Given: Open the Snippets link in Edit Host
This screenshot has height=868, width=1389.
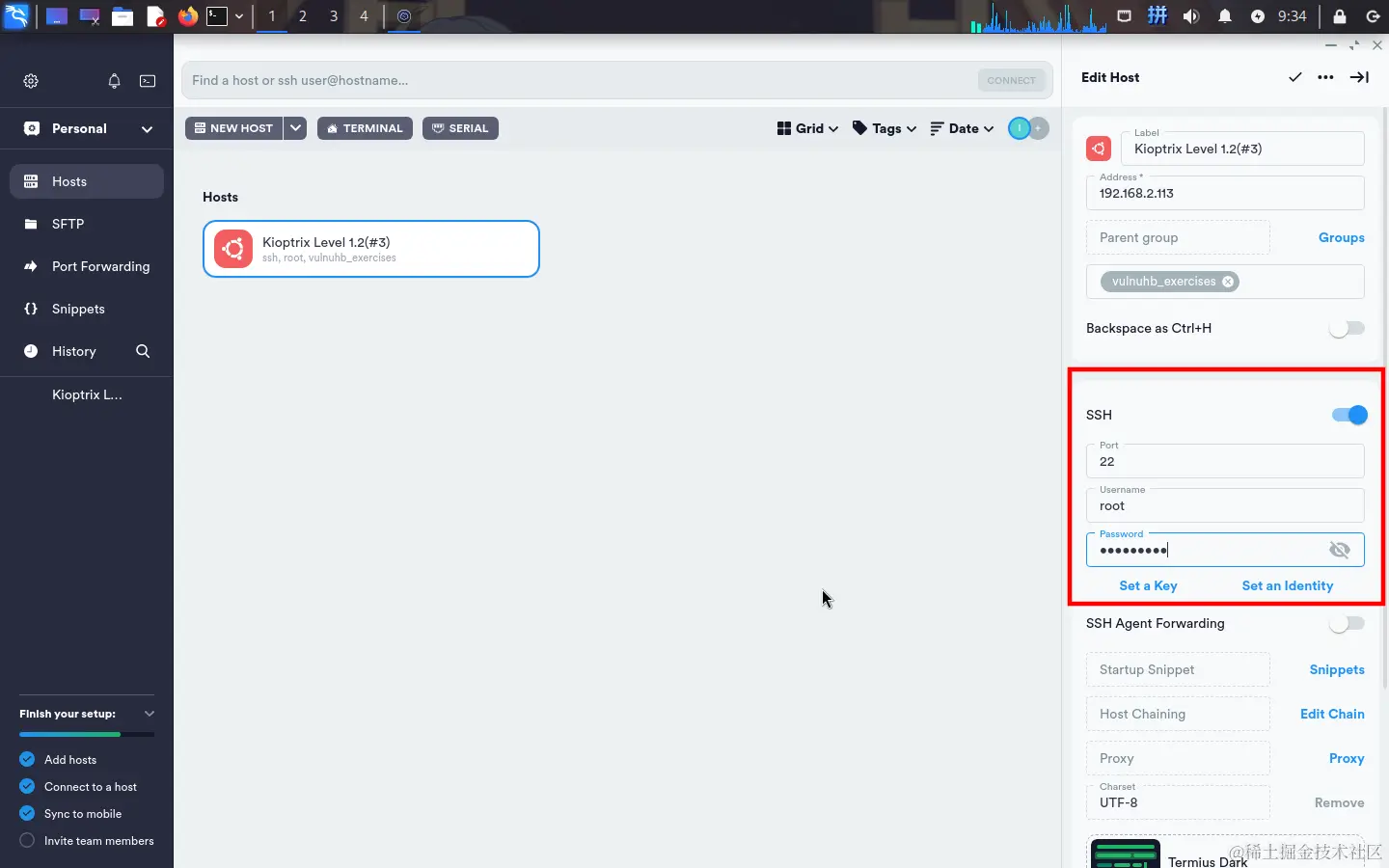Looking at the screenshot, I should tap(1337, 669).
